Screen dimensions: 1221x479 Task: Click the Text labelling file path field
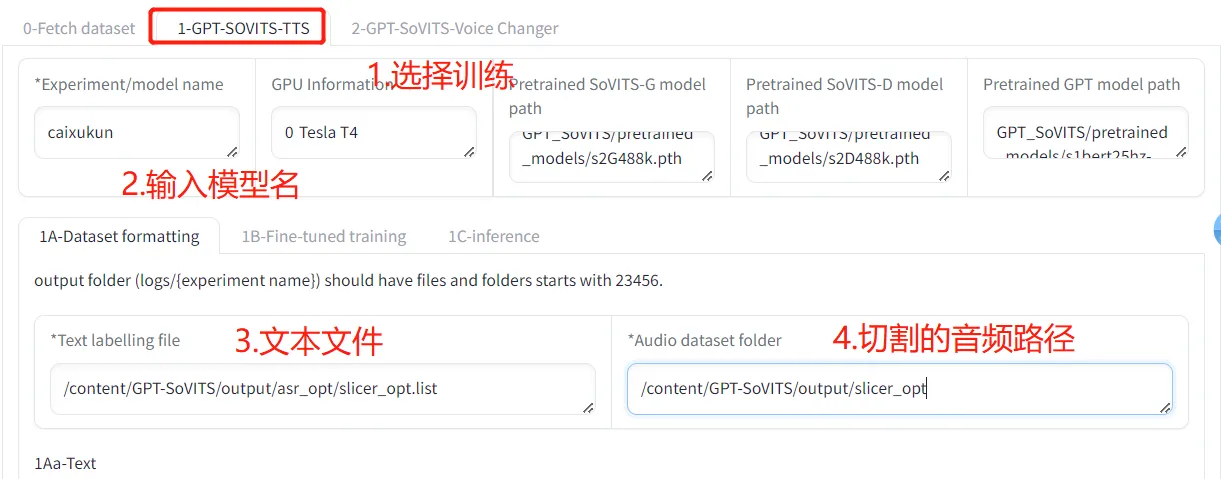pyautogui.click(x=323, y=389)
